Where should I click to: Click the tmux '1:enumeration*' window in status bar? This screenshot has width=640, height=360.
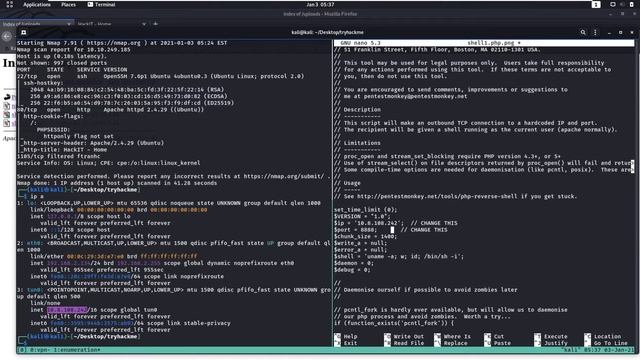pos(77,350)
